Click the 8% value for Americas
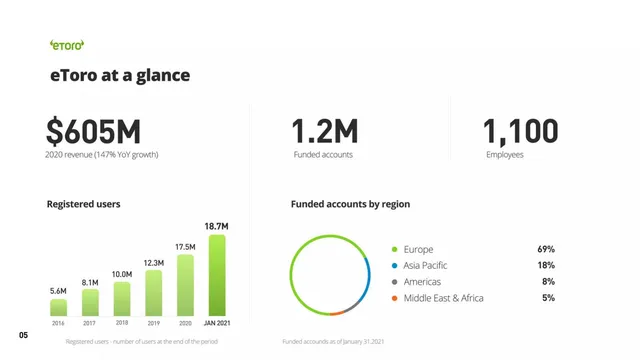 (549, 282)
